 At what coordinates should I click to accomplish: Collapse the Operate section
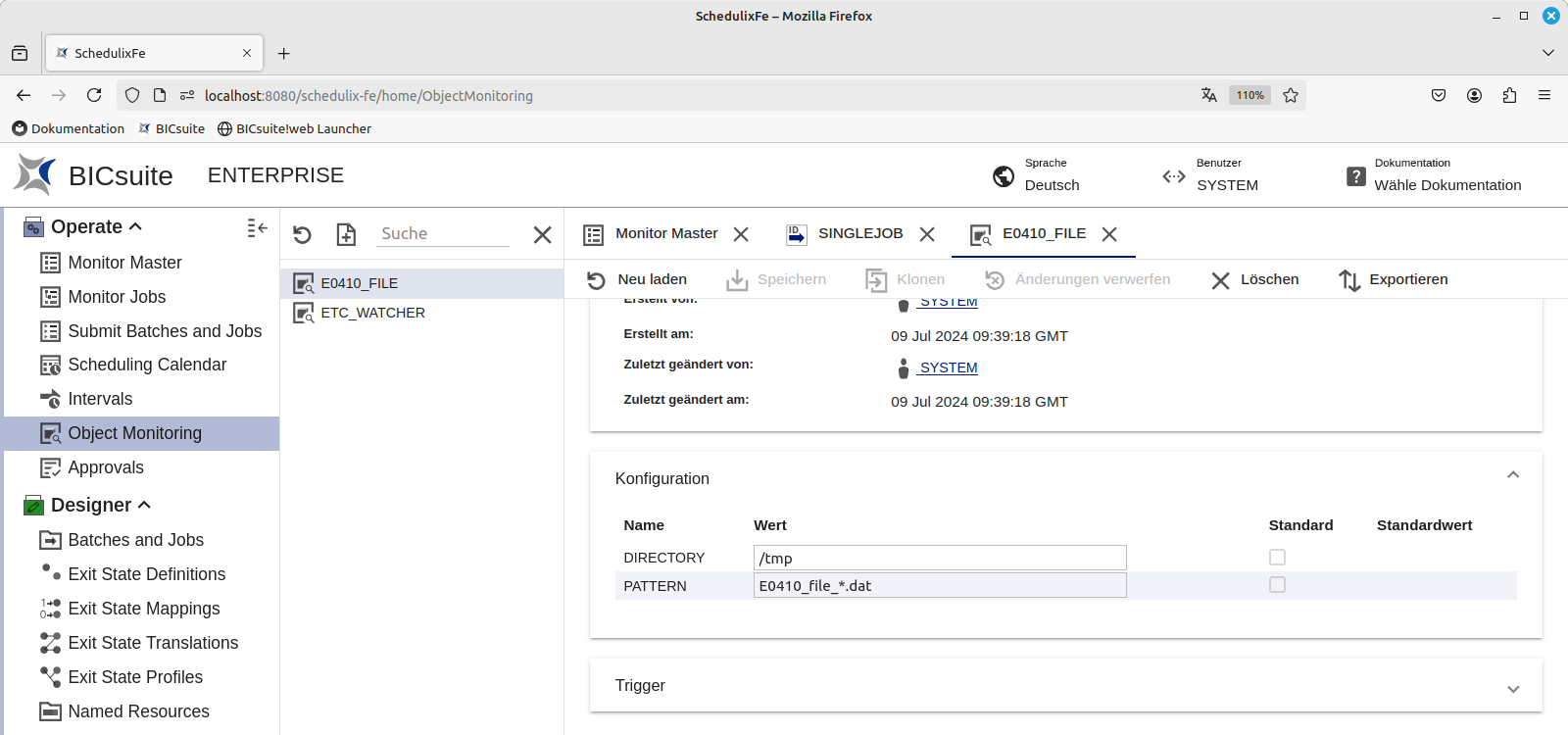pyautogui.click(x=135, y=226)
